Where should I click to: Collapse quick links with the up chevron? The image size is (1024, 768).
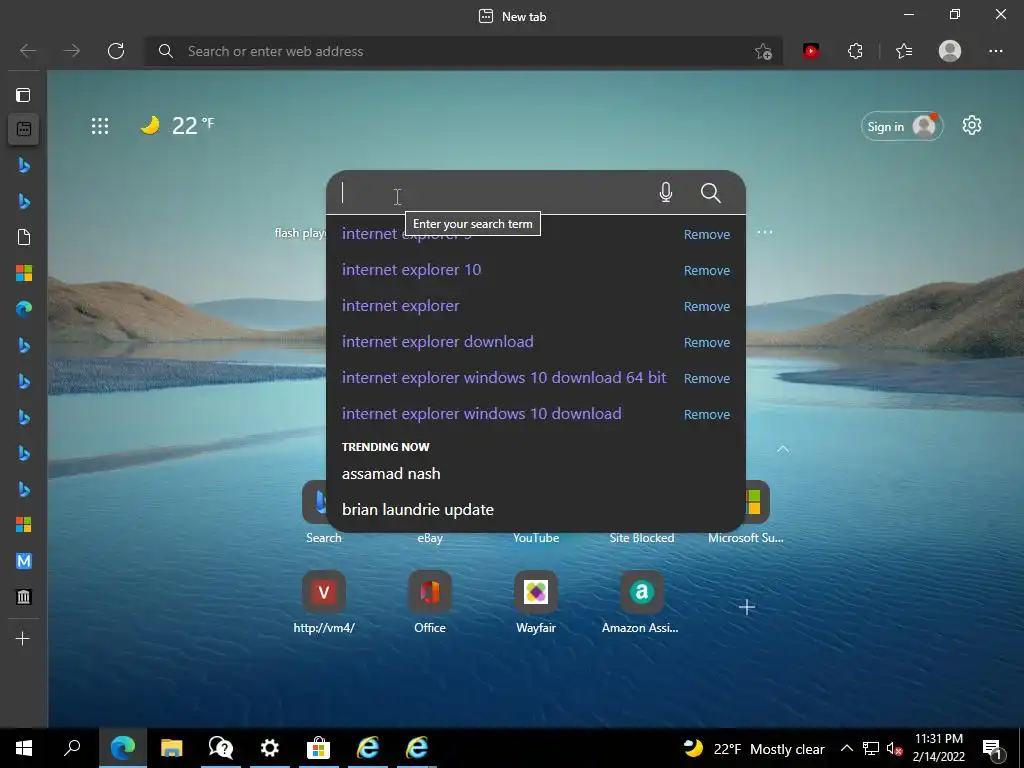(782, 449)
